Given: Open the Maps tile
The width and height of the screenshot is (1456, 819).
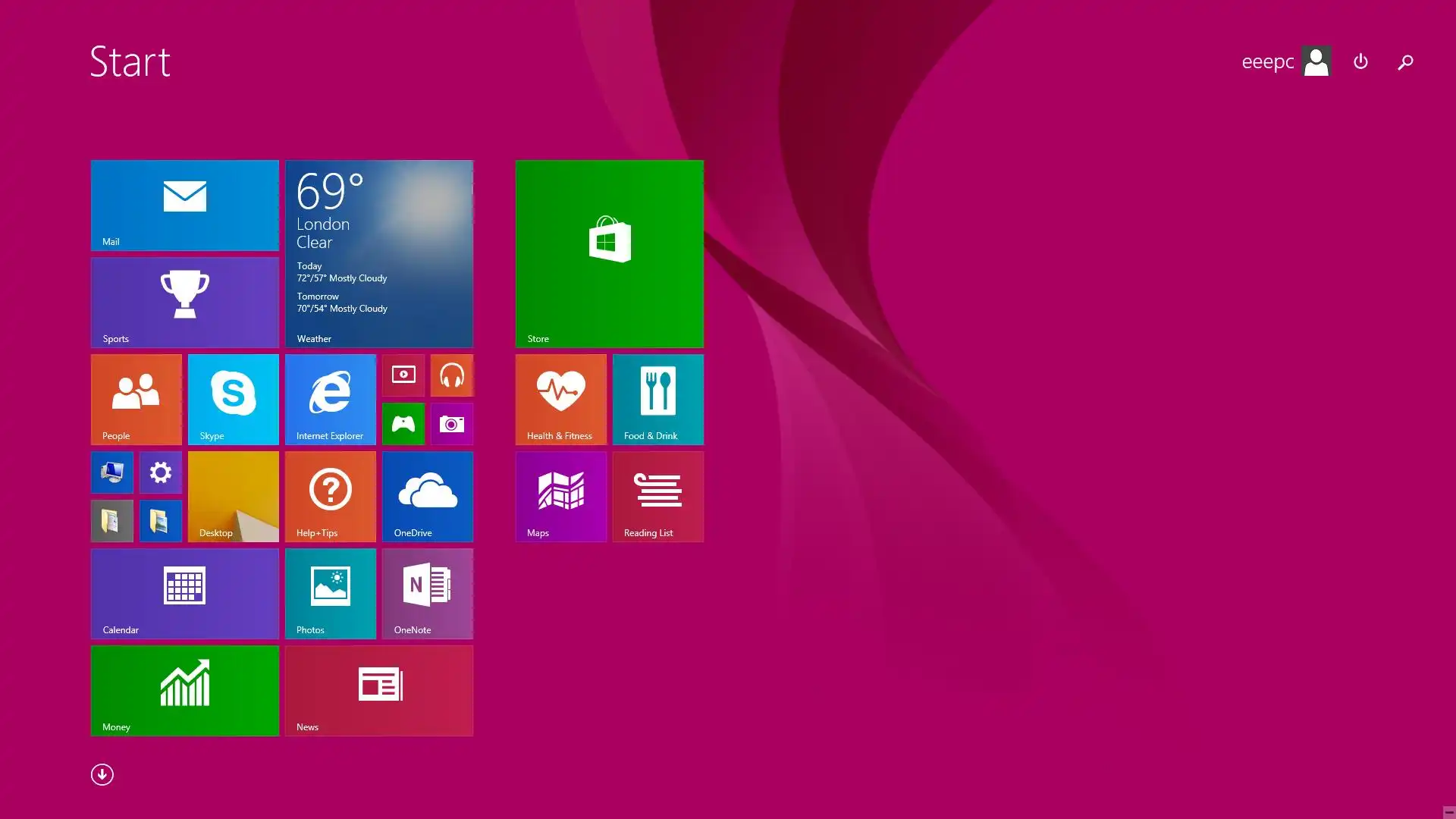Looking at the screenshot, I should pyautogui.click(x=560, y=496).
